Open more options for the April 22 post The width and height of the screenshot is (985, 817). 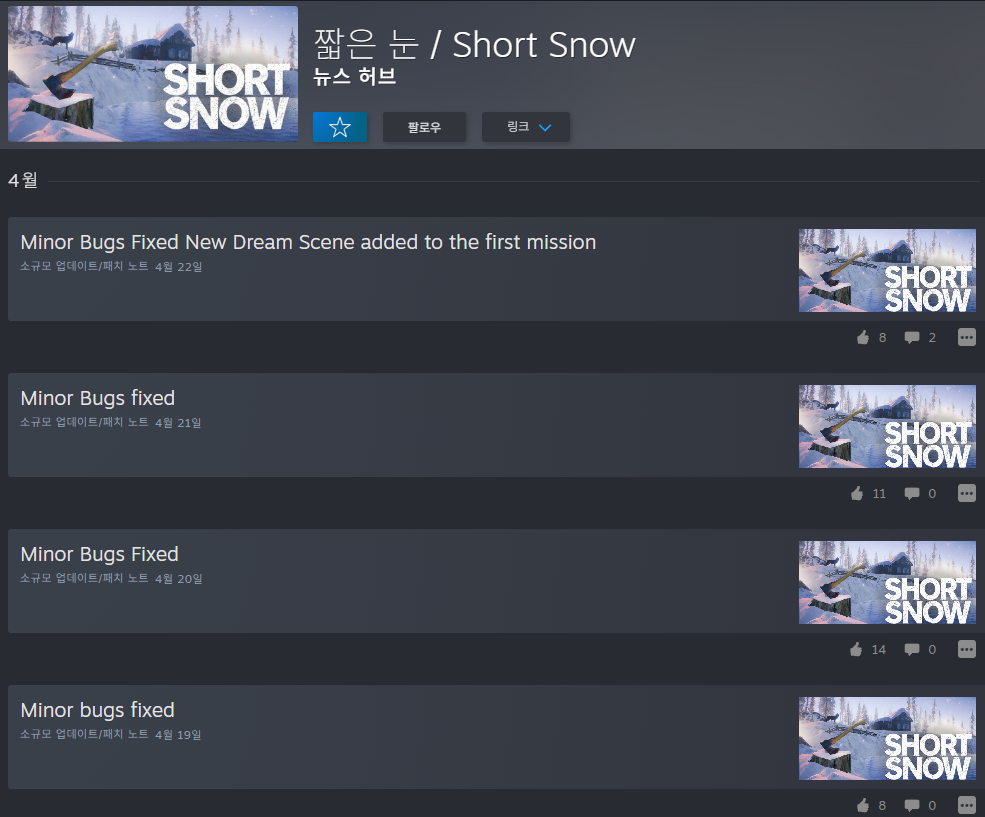click(967, 337)
